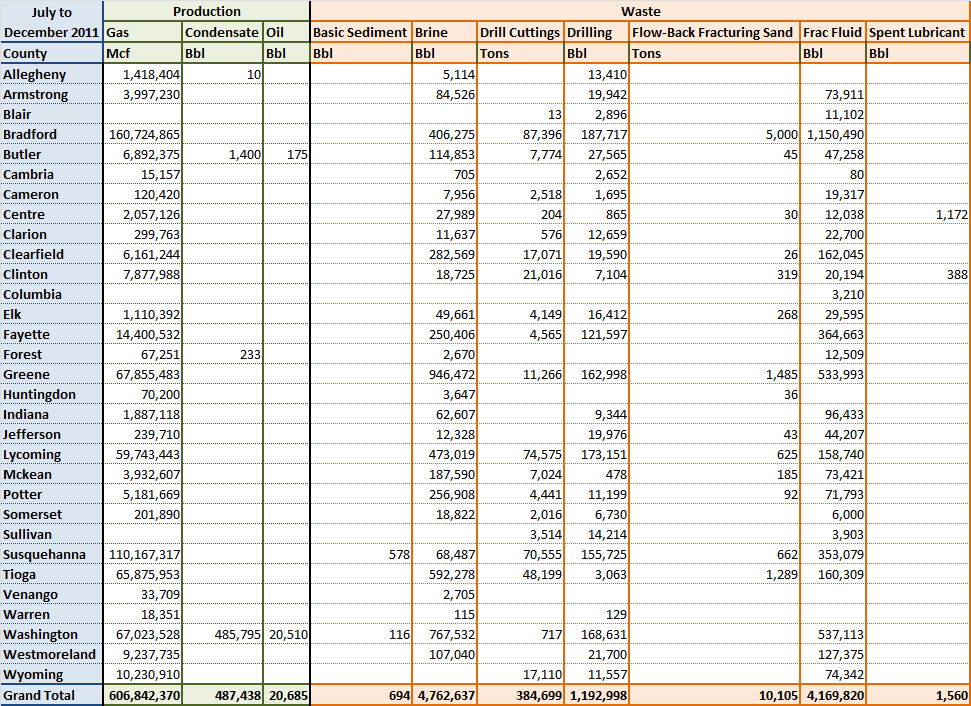
Task: Click the Condensate column header
Action: point(222,32)
